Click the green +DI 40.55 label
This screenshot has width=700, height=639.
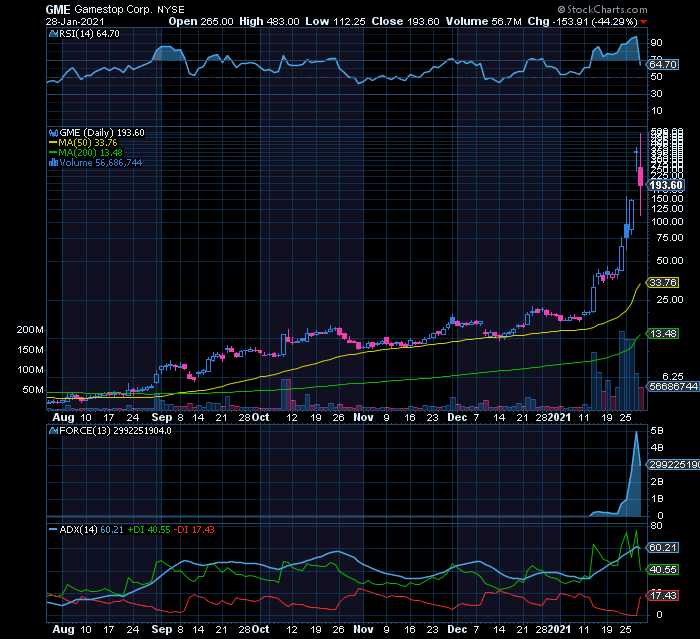149,530
